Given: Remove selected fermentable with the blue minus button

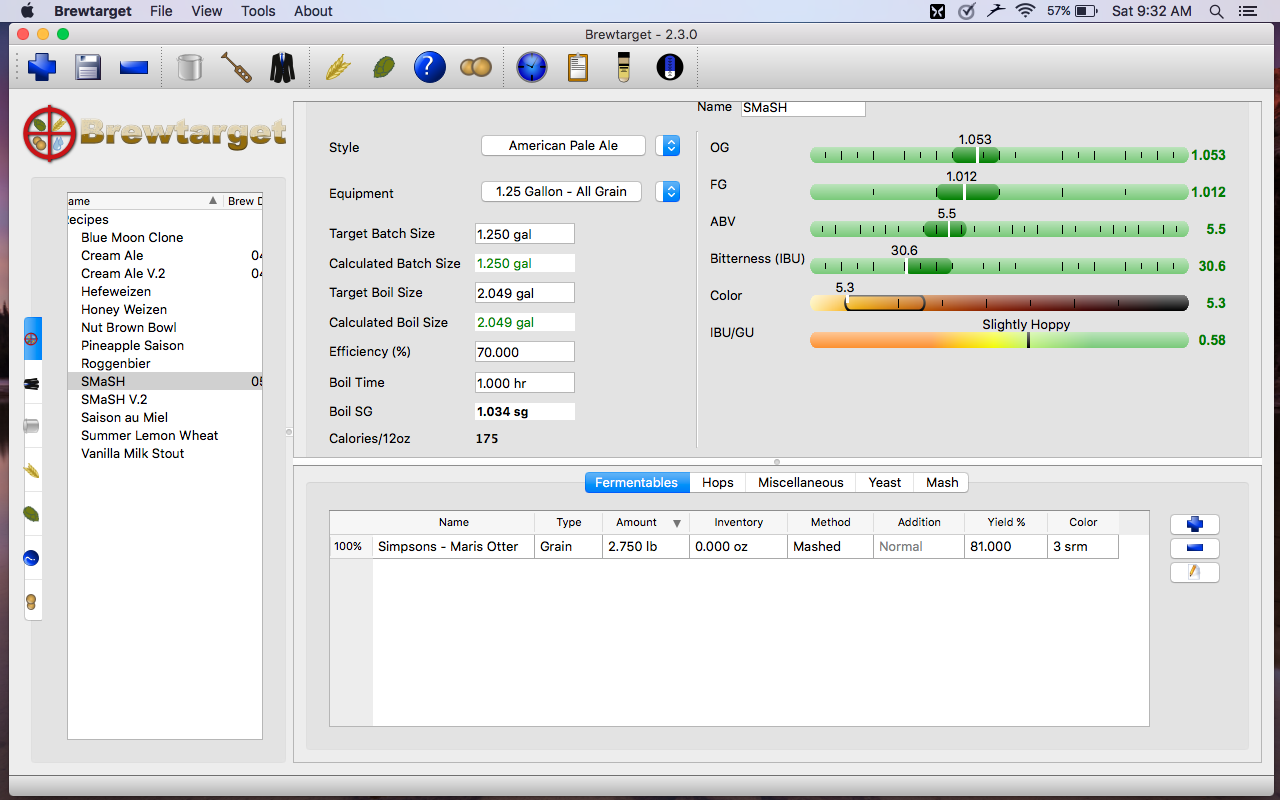Looking at the screenshot, I should pos(1195,548).
